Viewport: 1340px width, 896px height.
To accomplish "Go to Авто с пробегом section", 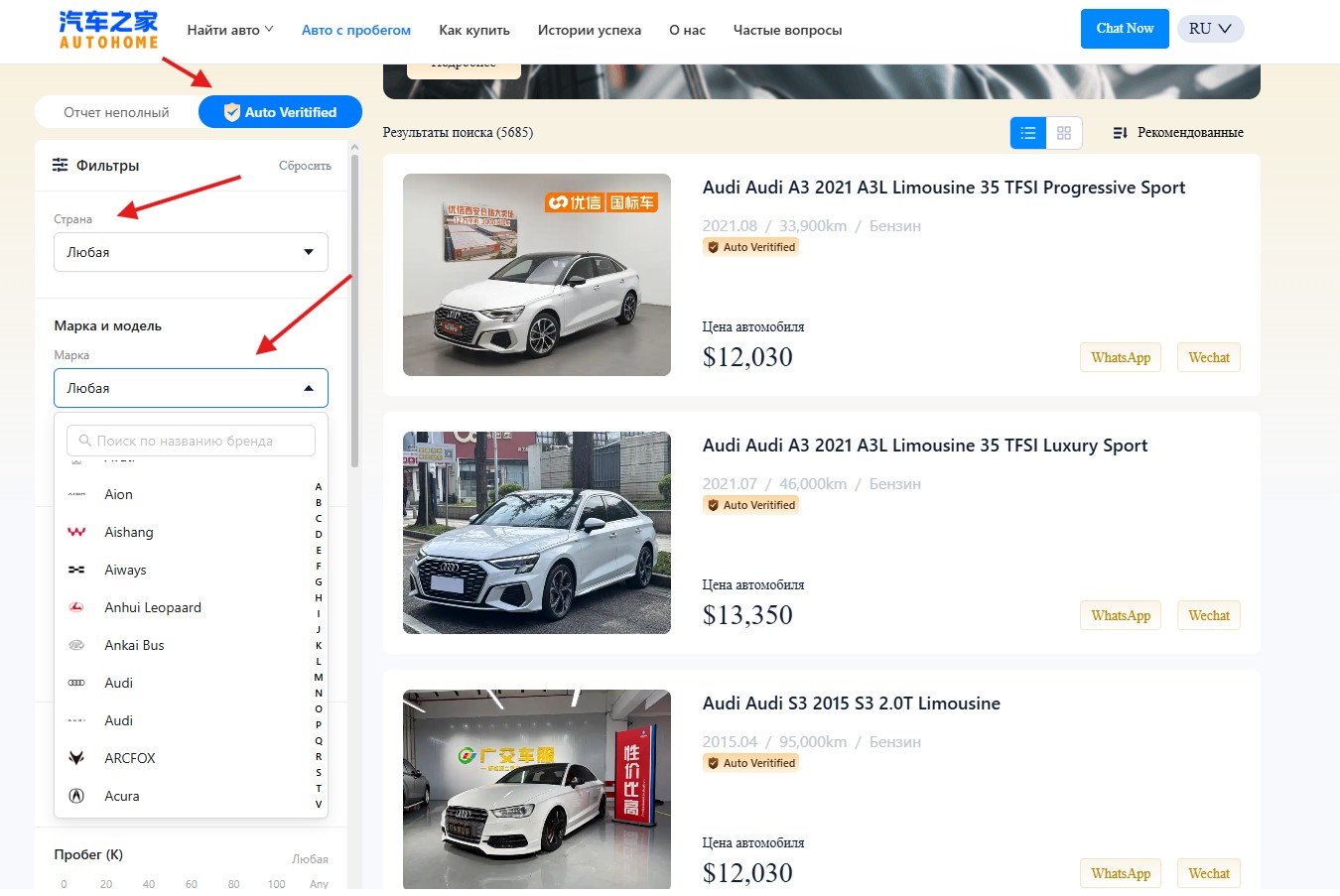I will click(x=356, y=30).
